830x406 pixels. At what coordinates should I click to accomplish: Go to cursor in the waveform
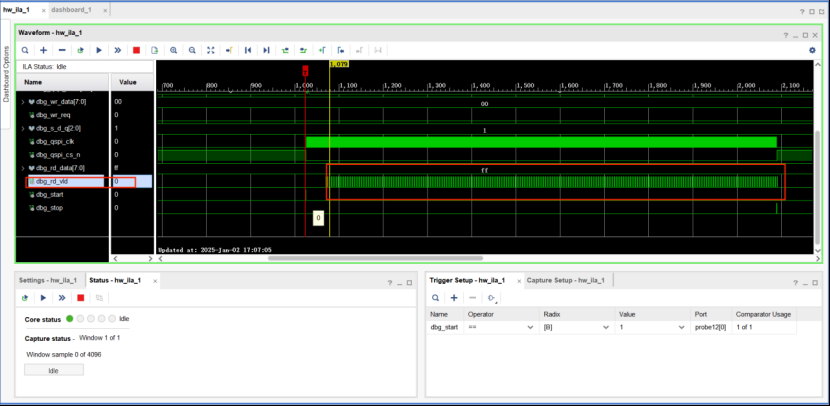point(229,50)
